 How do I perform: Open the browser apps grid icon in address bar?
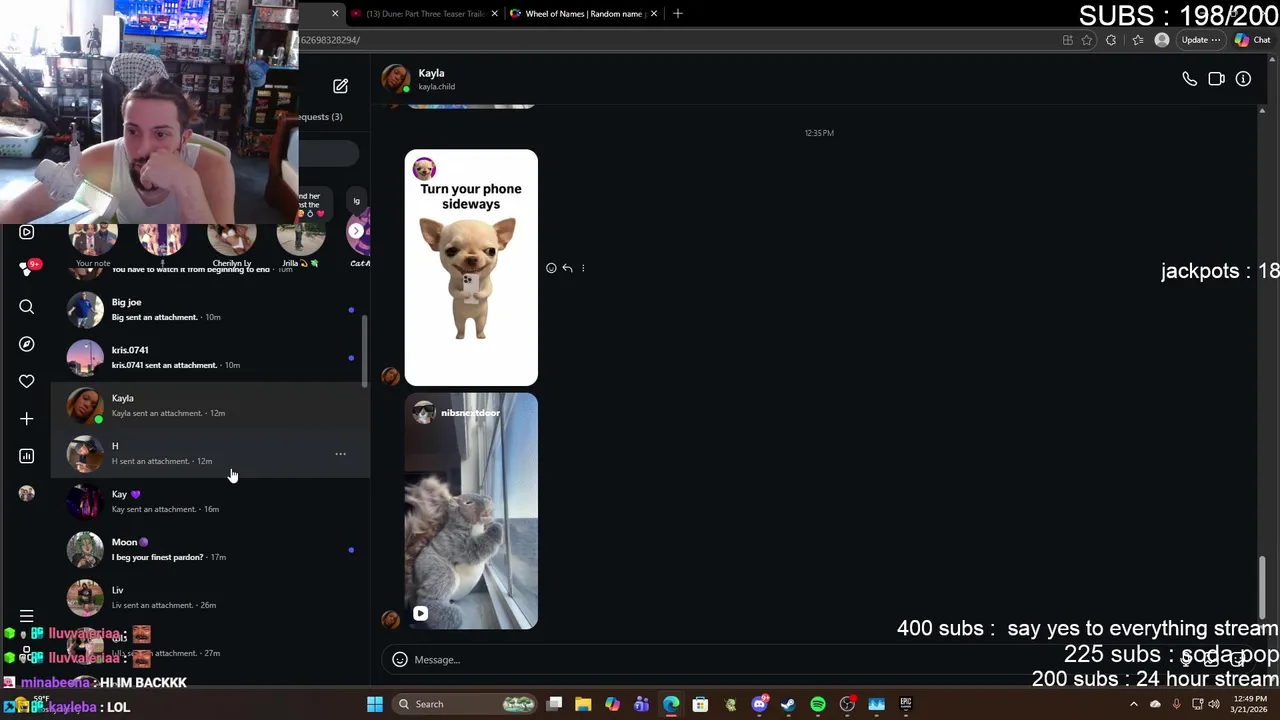click(1067, 40)
